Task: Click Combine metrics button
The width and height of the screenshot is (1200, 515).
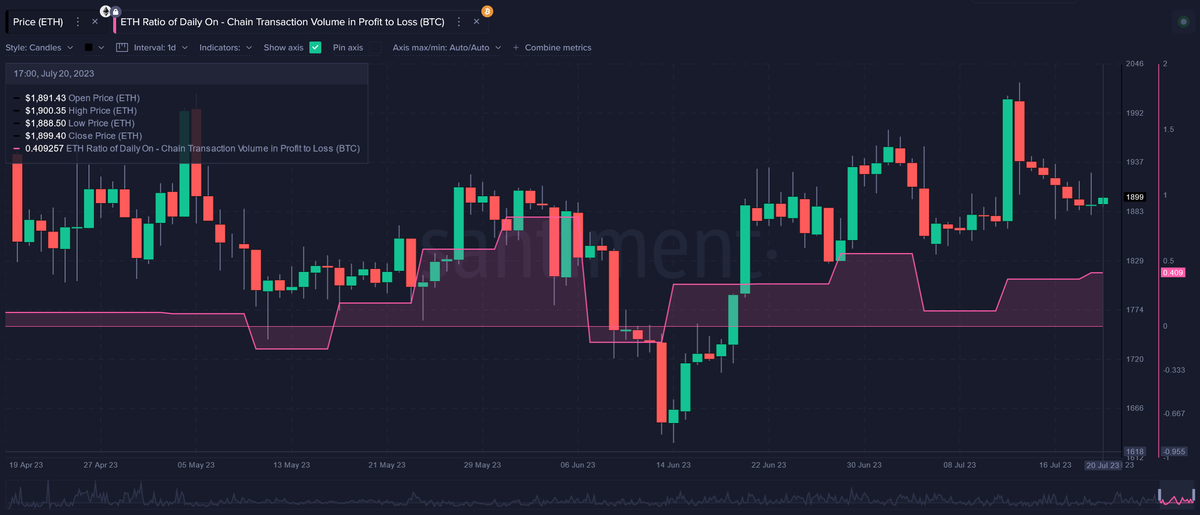Action: pyautogui.click(x=552, y=47)
